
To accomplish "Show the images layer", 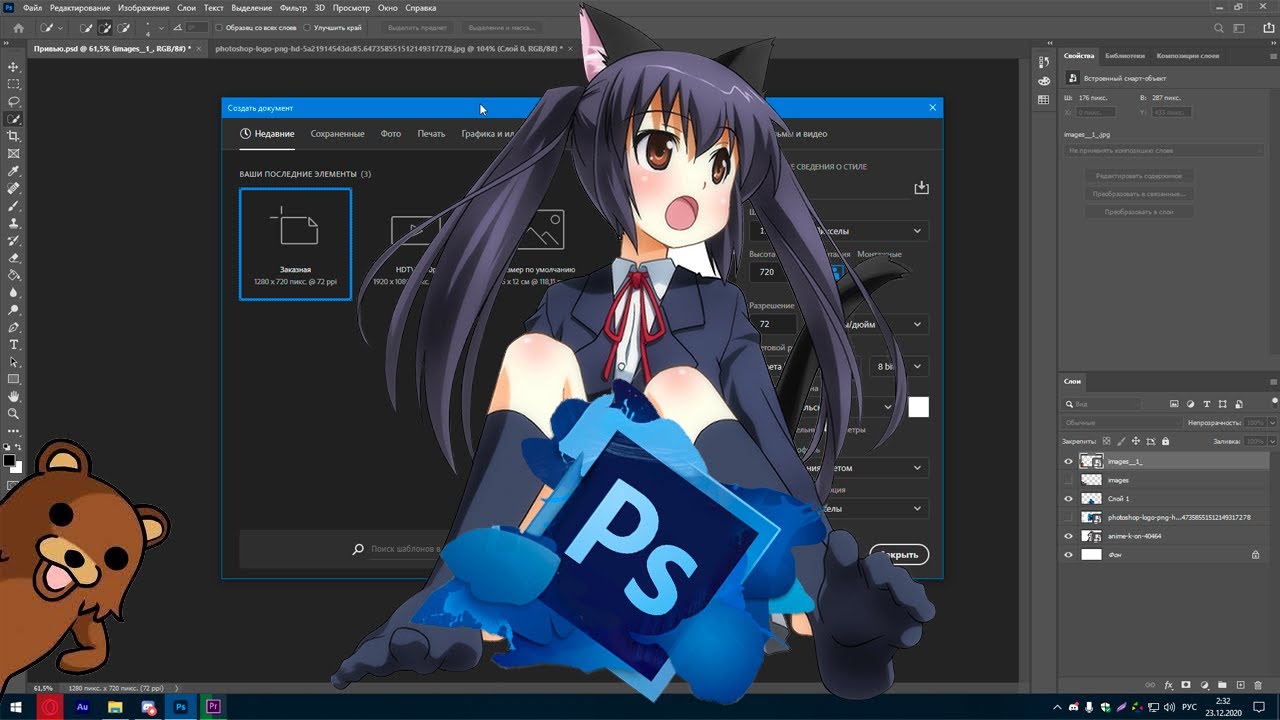I will pos(1068,480).
